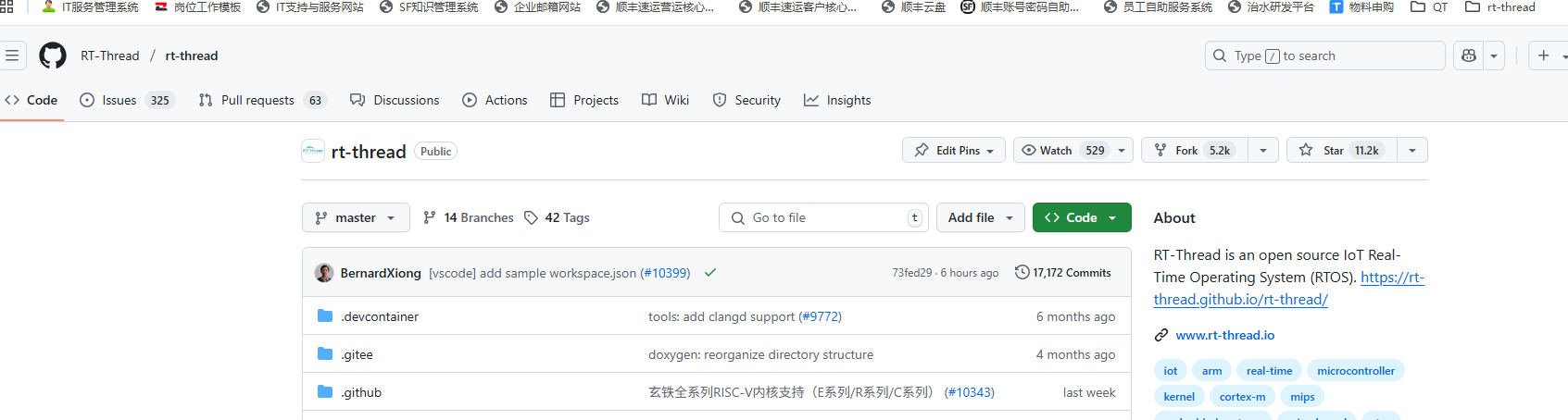1568x420 pixels.
Task: Open the Actions tab
Action: tap(495, 100)
